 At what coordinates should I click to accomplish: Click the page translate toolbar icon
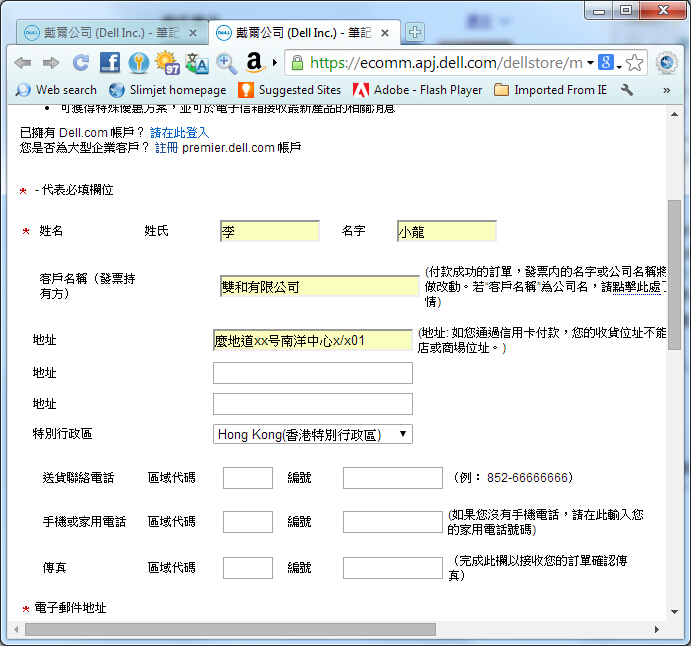point(197,63)
